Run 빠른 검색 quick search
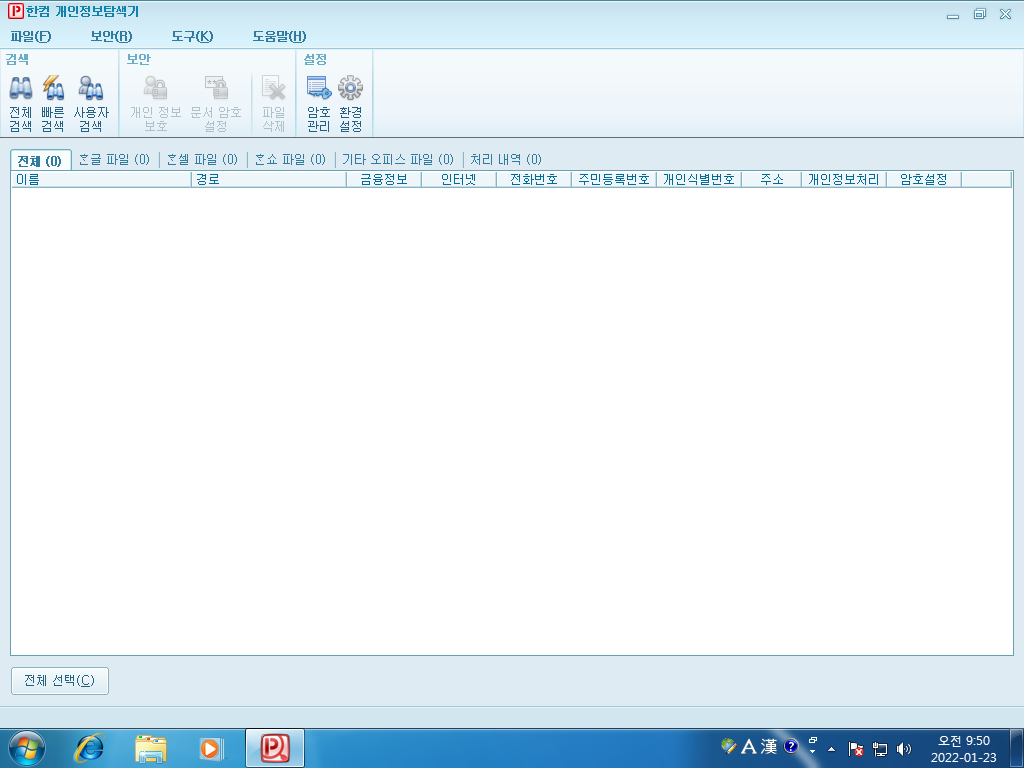This screenshot has height=768, width=1024. 53,103
